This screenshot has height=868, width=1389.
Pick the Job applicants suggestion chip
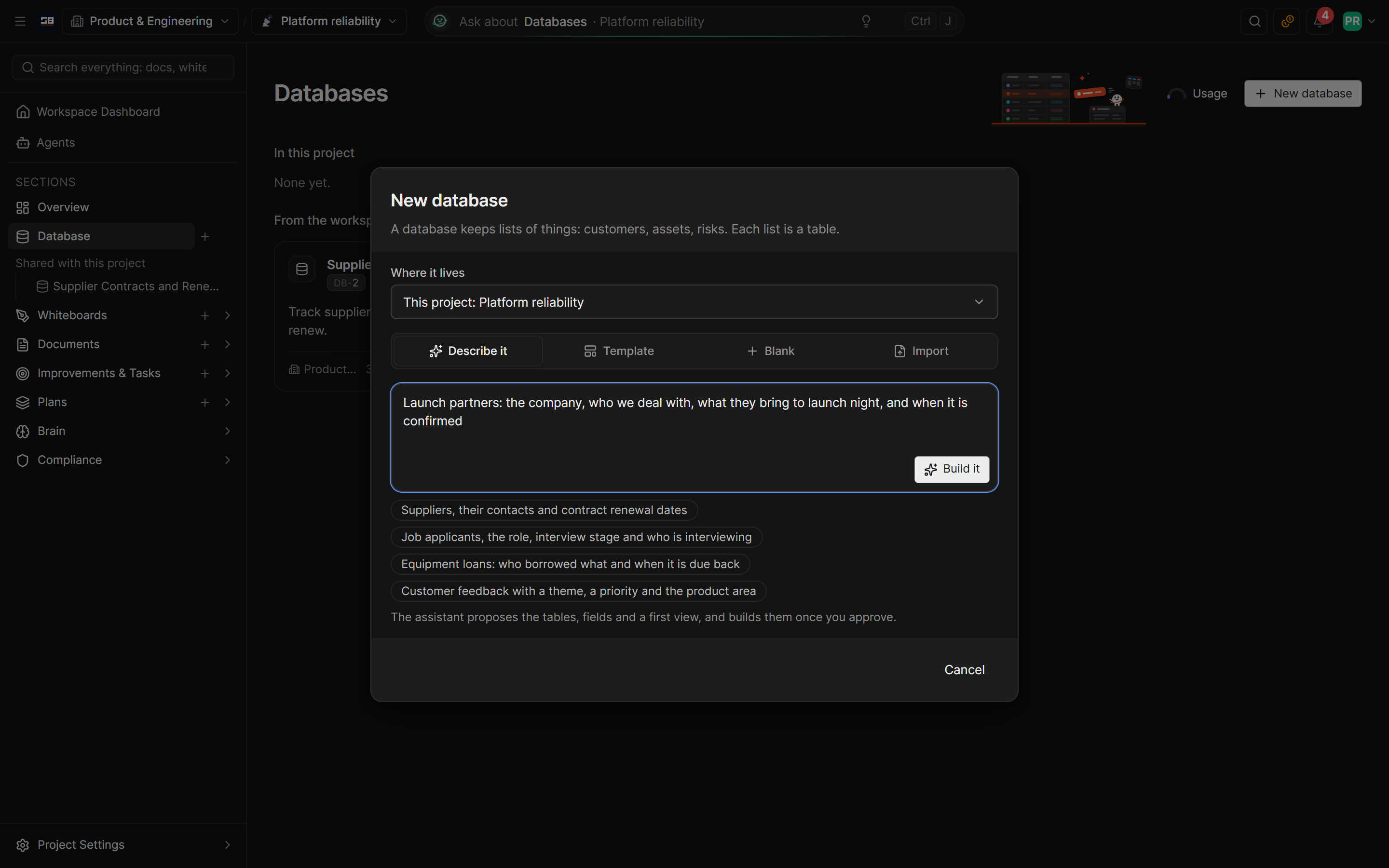click(576, 537)
